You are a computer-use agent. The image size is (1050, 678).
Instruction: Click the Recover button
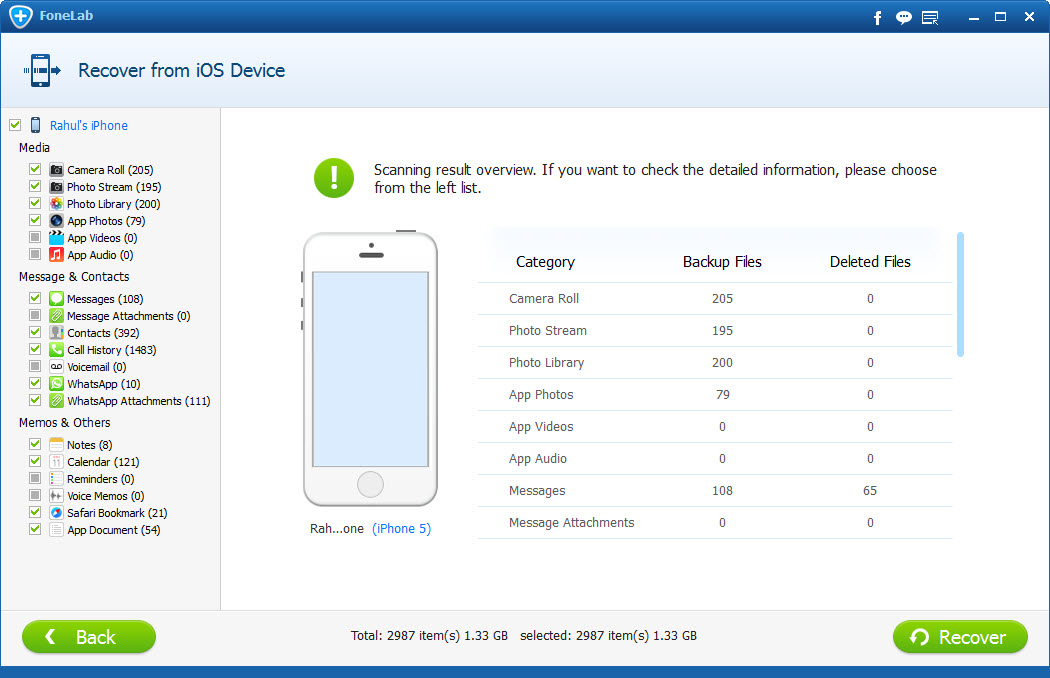(x=959, y=637)
